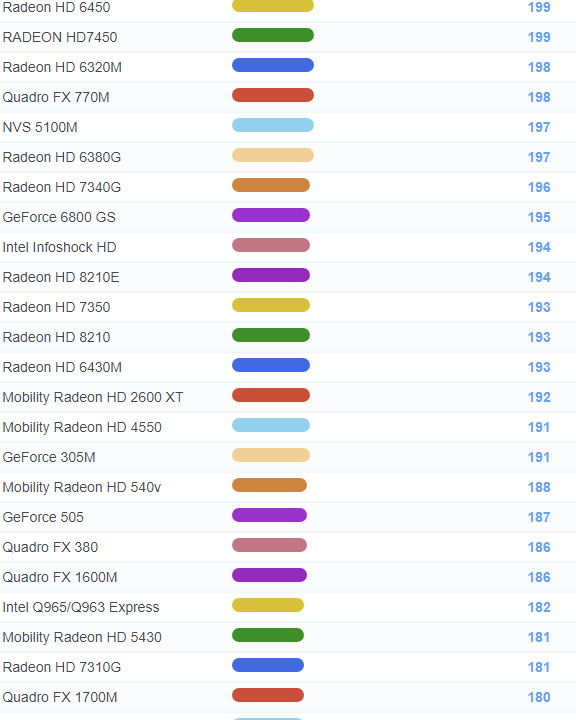Click the beige GeForce 305M bar
This screenshot has height=720, width=576.
coord(271,455)
